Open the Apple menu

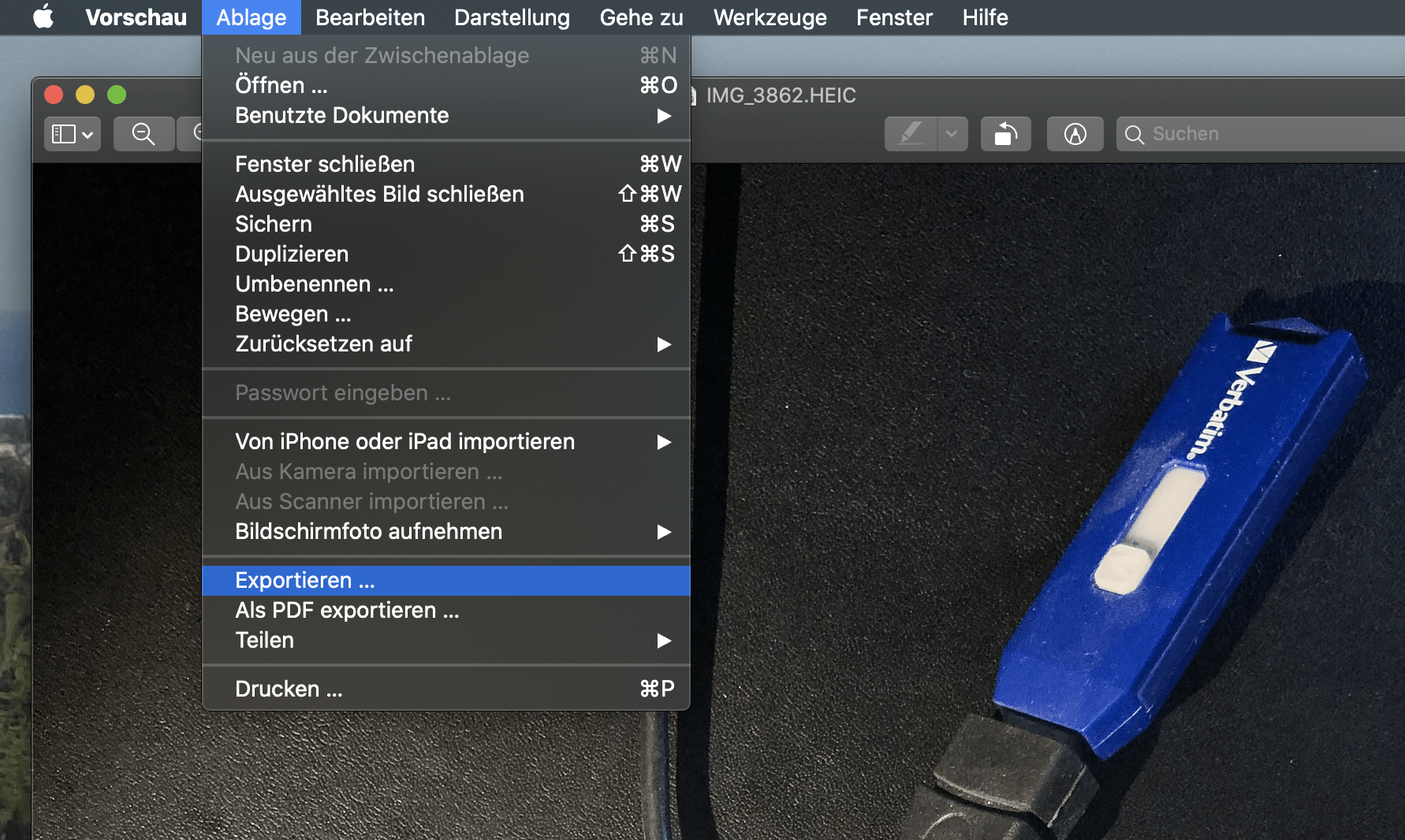tap(43, 17)
